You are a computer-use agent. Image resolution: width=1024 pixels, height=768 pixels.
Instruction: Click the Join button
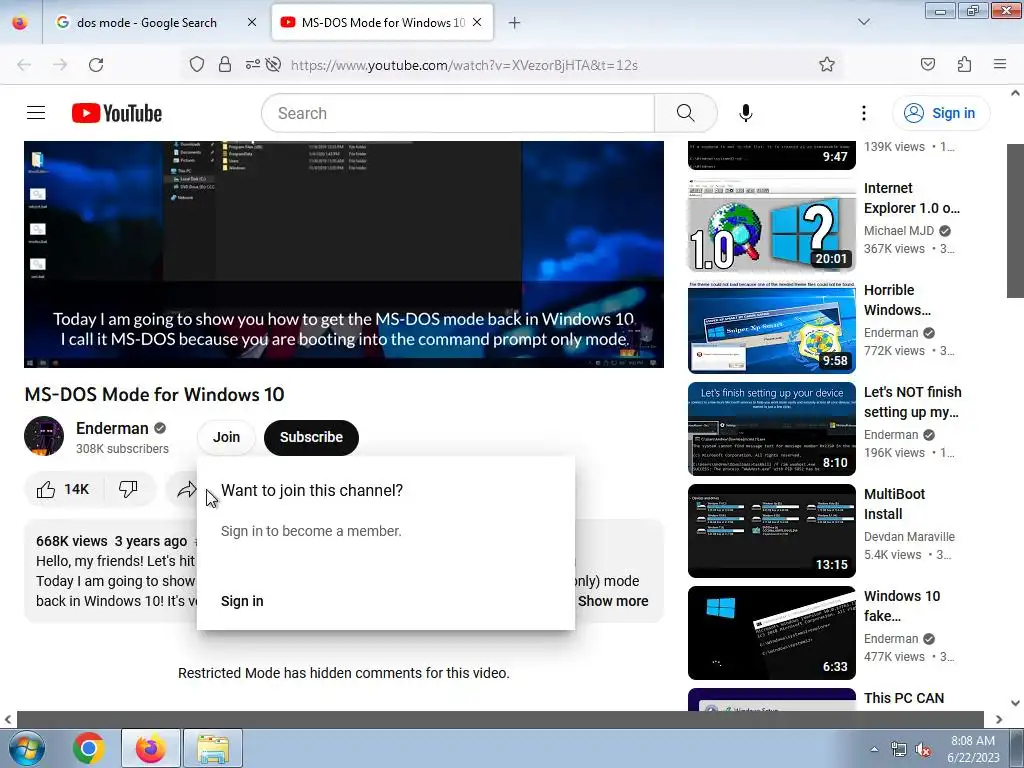click(x=226, y=437)
